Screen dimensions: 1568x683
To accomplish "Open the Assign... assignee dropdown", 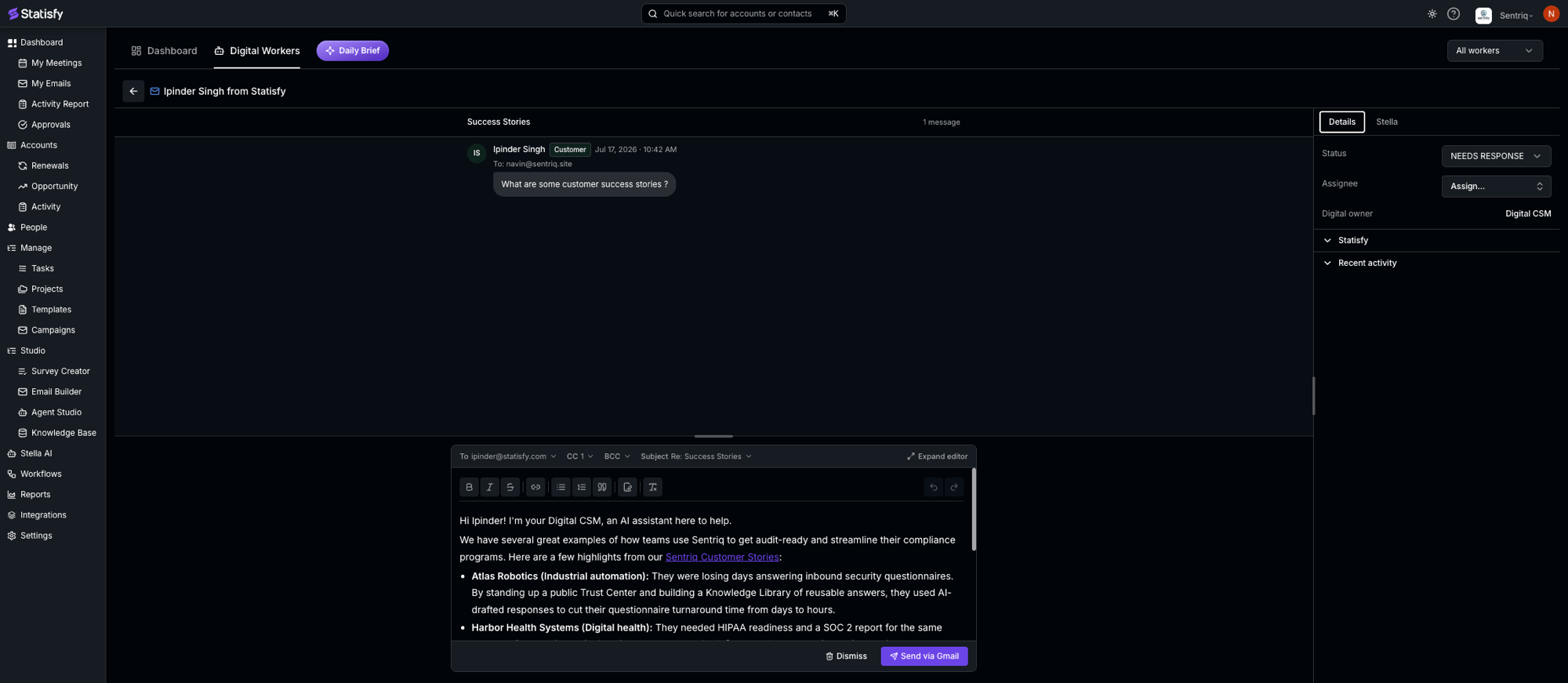I will [1496, 186].
